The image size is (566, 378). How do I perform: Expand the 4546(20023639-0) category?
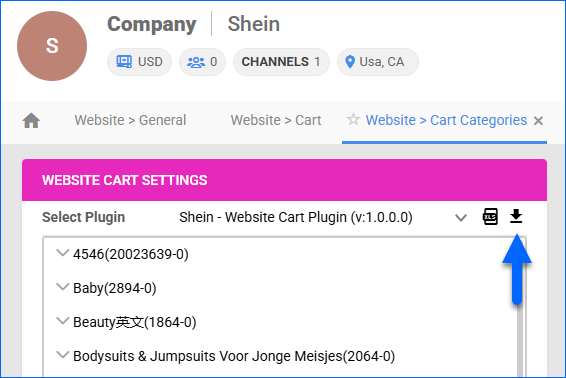(x=63, y=253)
